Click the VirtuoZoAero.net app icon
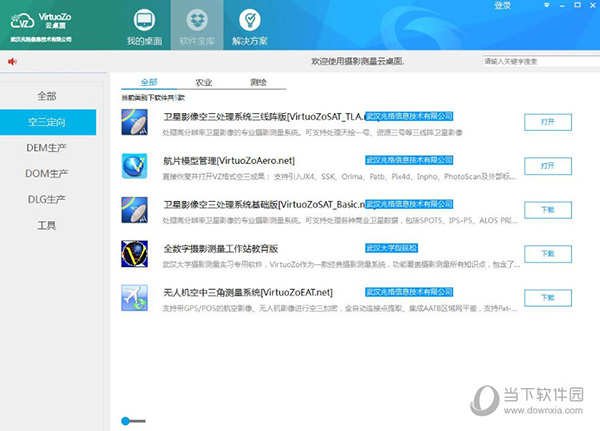 [134, 165]
